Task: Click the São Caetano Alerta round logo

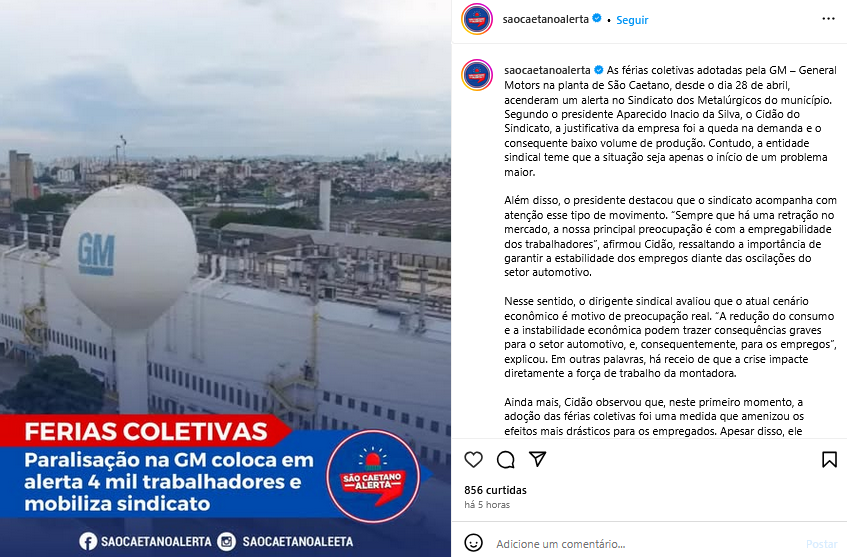Action: coord(373,477)
